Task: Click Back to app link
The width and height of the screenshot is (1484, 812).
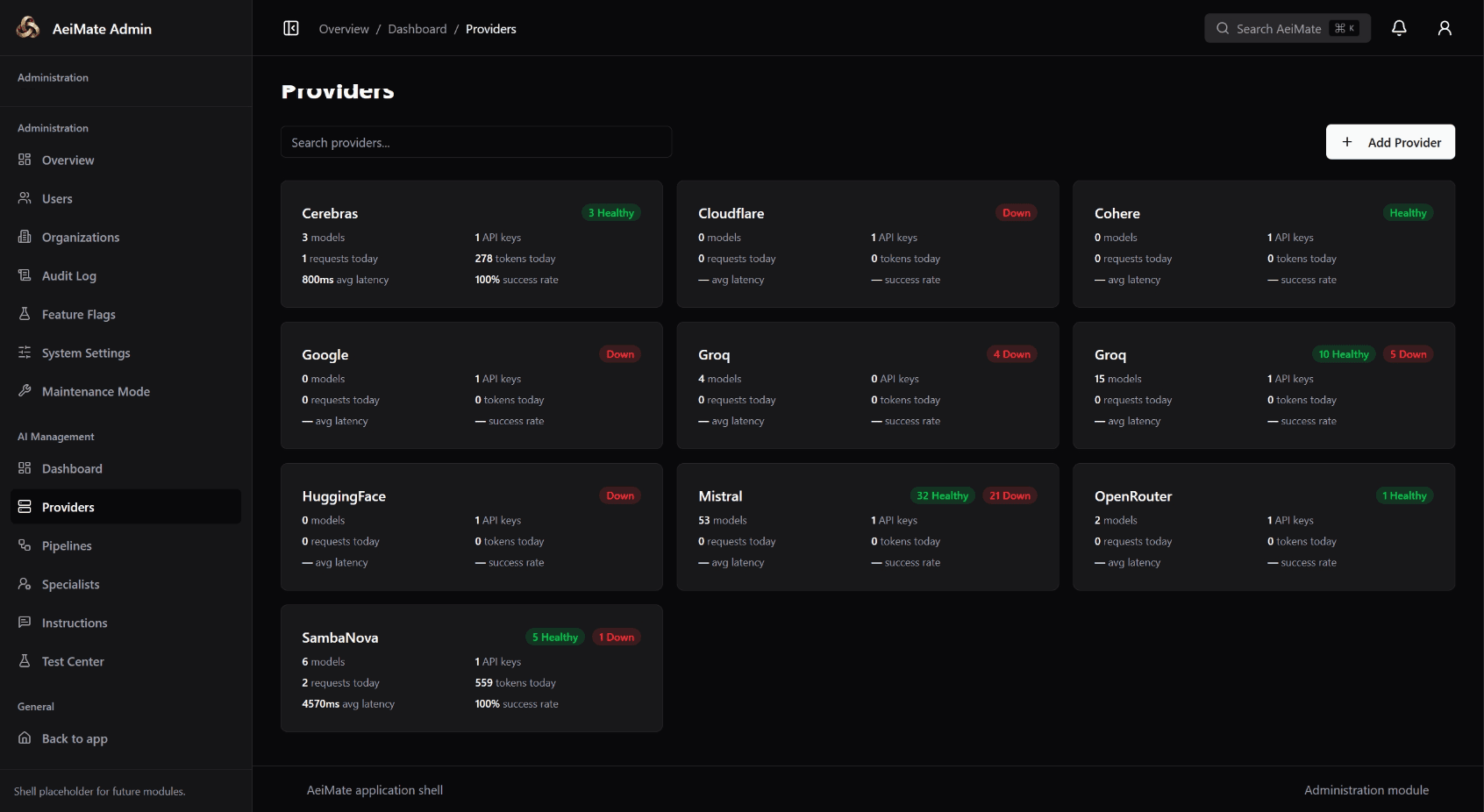Action: 125,738
